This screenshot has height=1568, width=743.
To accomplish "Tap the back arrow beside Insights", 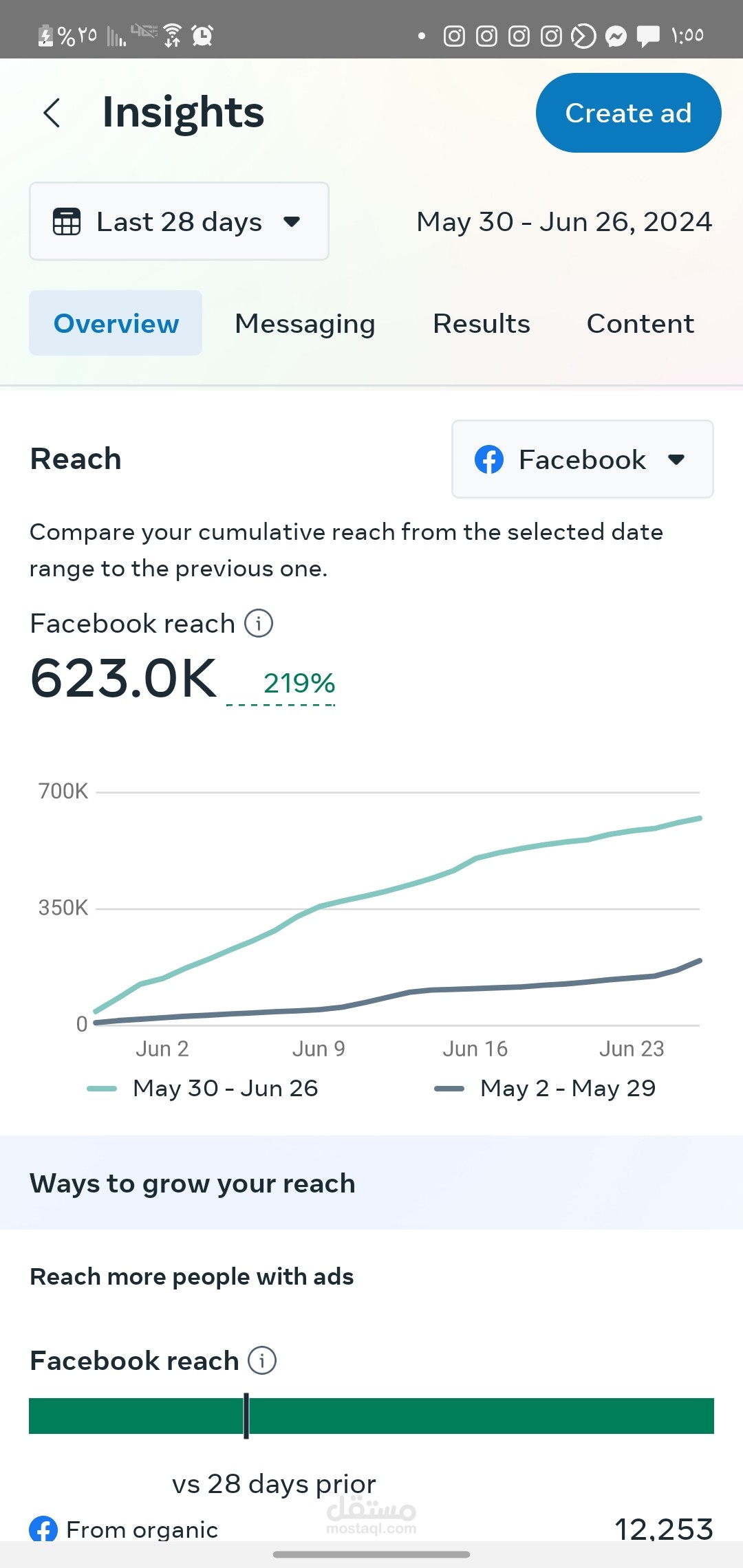I will (52, 113).
